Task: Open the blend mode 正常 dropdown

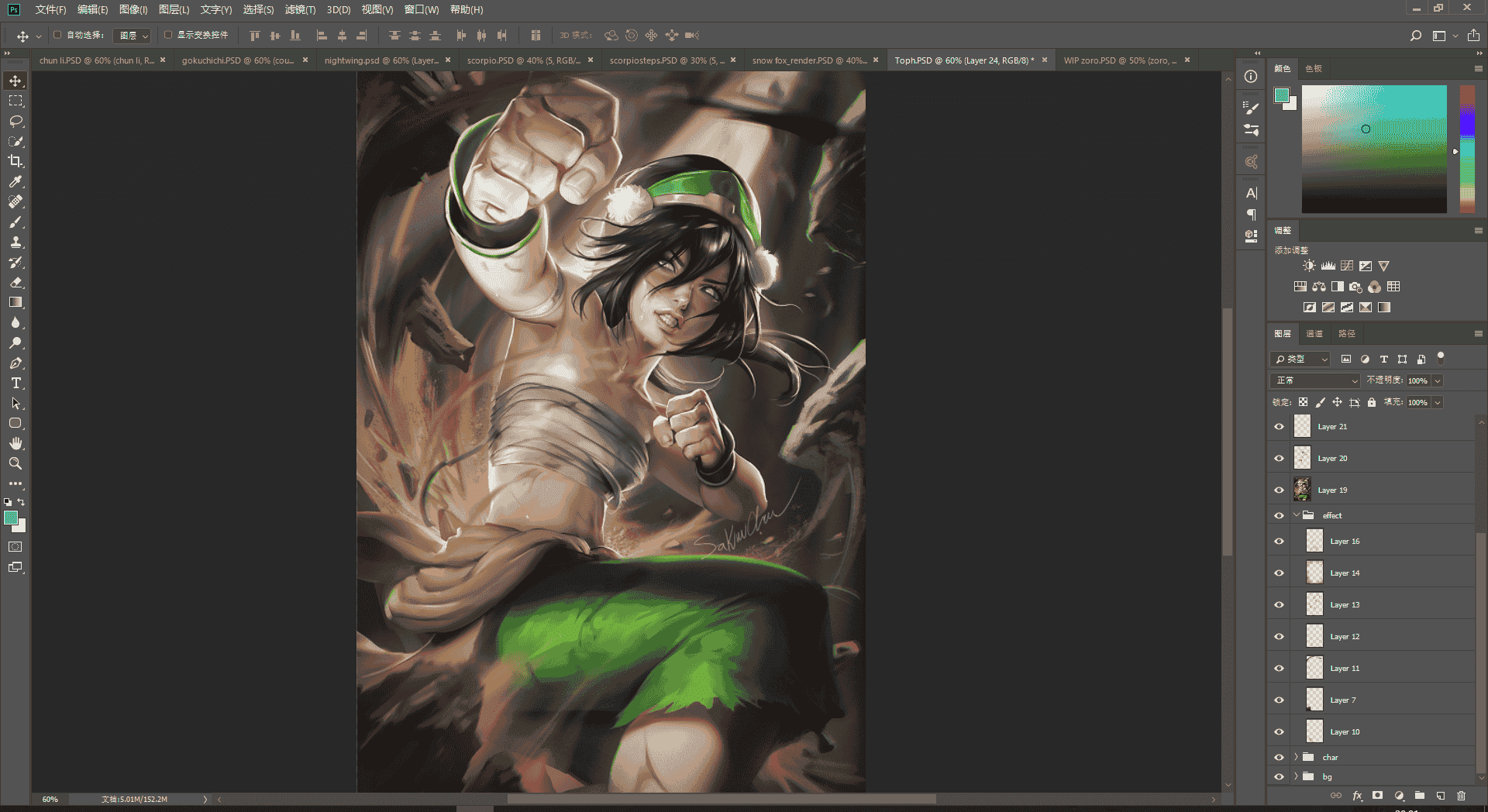Action: point(1316,380)
